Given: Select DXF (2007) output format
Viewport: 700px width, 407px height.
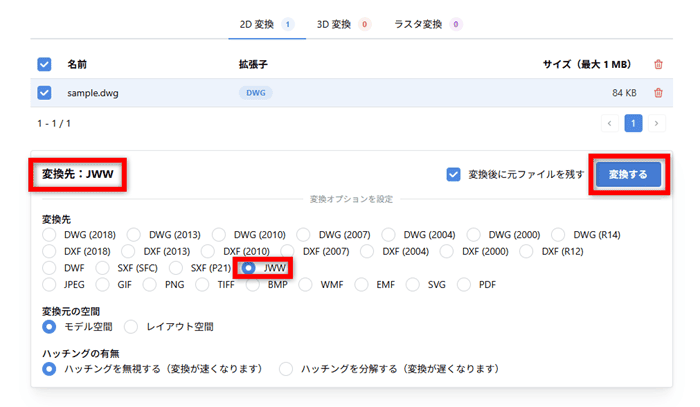Looking at the screenshot, I should [288, 252].
